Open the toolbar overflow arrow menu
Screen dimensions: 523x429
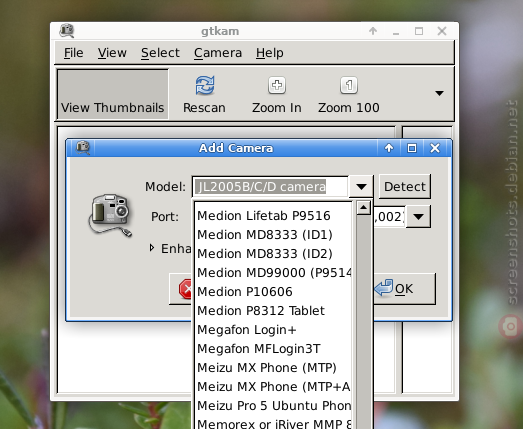point(439,93)
